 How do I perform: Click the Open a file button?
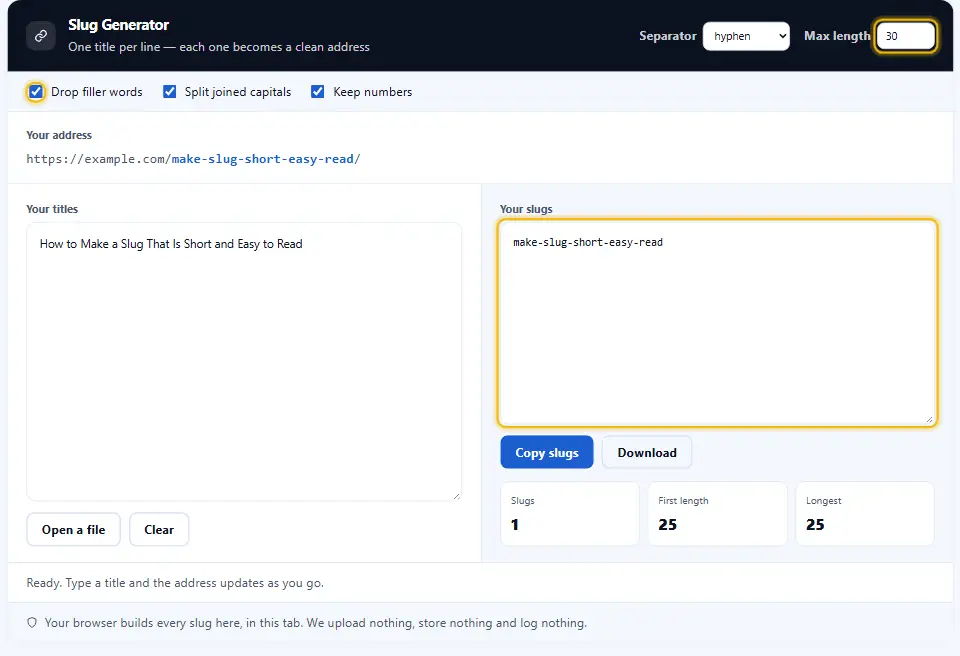(73, 530)
